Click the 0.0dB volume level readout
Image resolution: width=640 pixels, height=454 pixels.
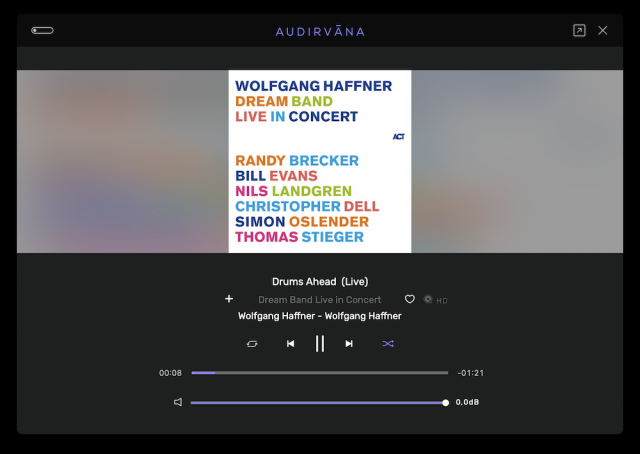[467, 402]
